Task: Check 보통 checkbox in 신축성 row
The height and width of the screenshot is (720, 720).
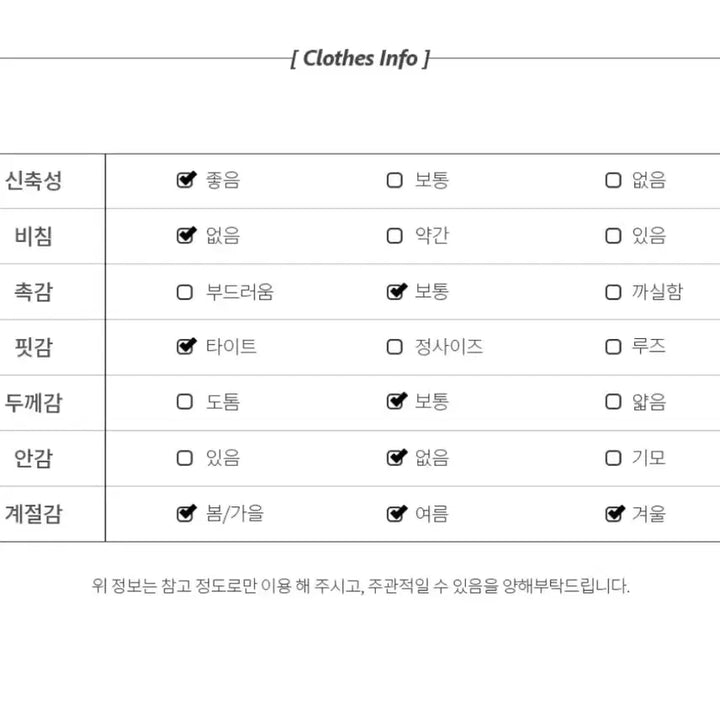Action: [x=394, y=180]
